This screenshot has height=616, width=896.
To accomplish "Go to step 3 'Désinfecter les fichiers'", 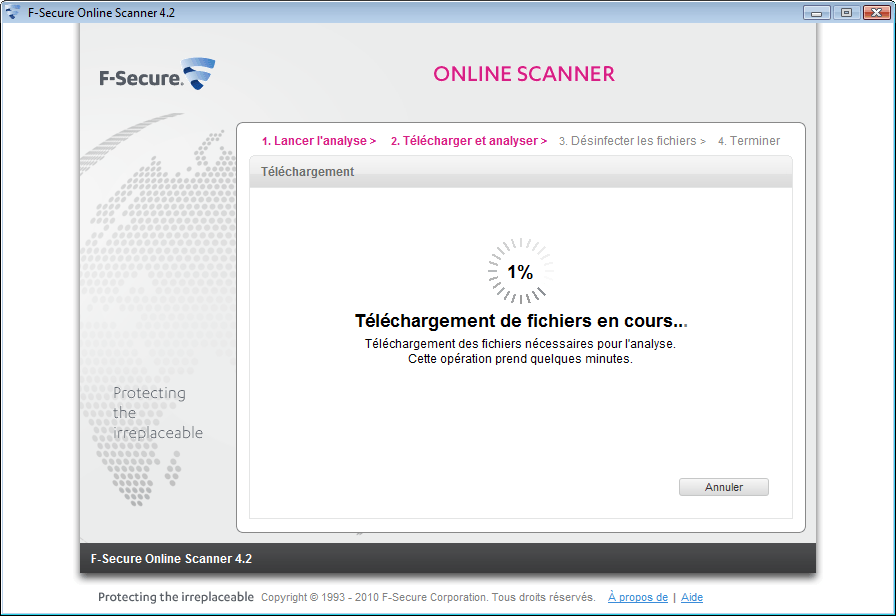I will click(632, 141).
